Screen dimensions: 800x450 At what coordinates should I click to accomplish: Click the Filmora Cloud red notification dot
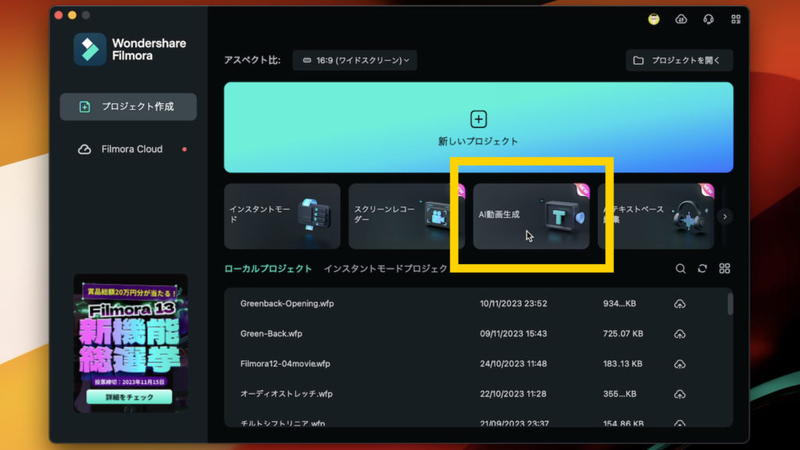(184, 149)
